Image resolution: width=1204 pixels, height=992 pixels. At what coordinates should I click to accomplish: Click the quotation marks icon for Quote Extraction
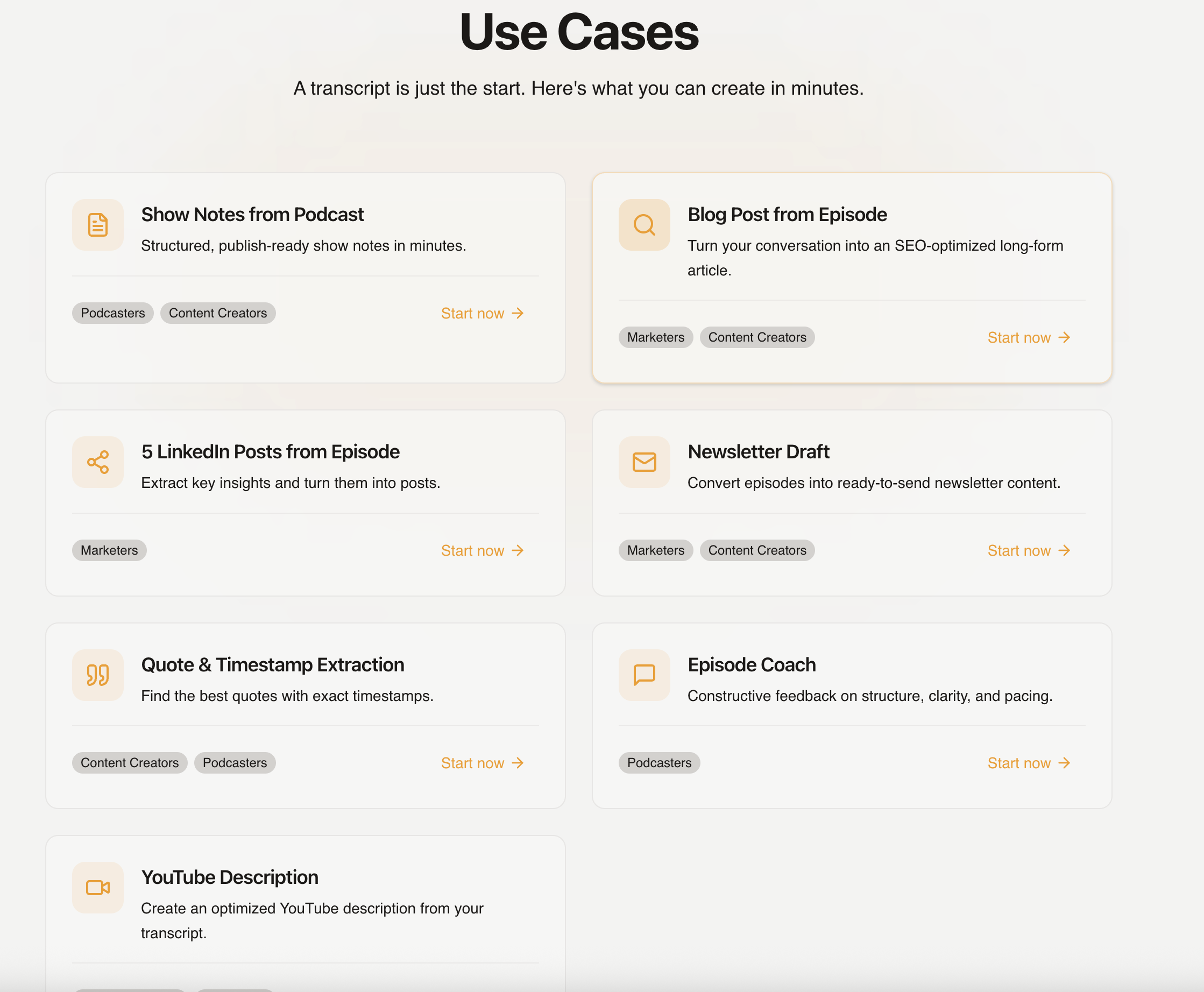pyautogui.click(x=98, y=675)
